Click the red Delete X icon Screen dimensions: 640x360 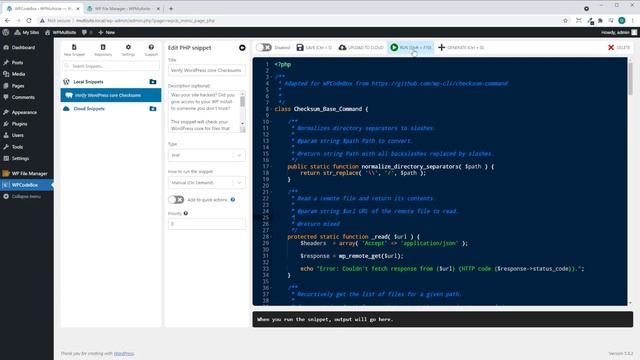pos(611,47)
